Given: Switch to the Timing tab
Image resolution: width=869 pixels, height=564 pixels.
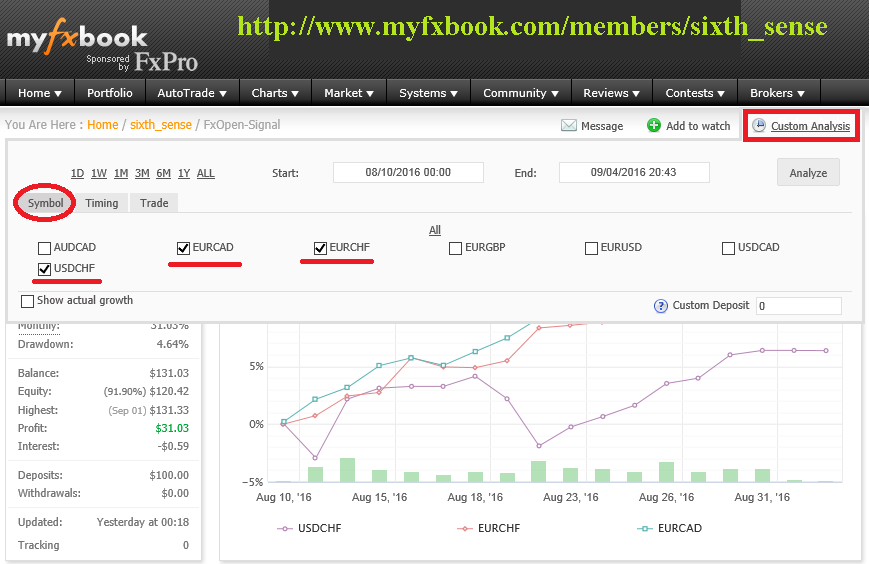Looking at the screenshot, I should (x=101, y=203).
